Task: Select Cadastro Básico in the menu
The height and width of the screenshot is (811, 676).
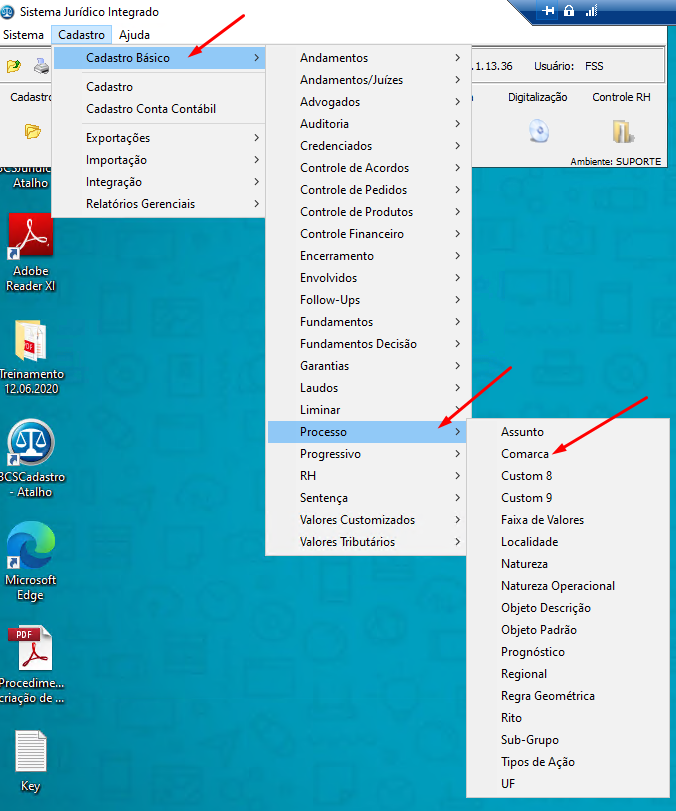Action: (159, 58)
